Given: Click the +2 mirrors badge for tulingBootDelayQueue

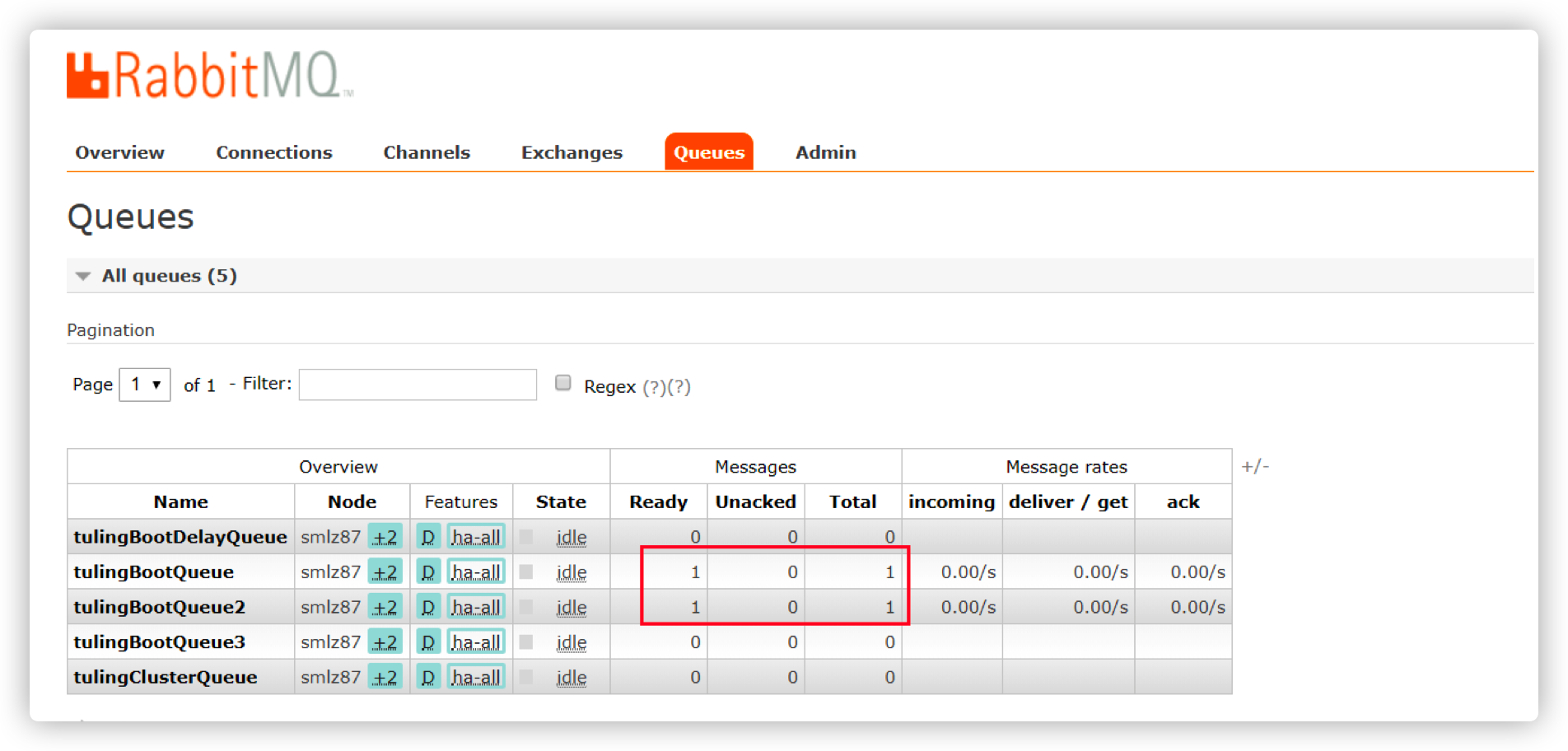Looking at the screenshot, I should point(385,537).
